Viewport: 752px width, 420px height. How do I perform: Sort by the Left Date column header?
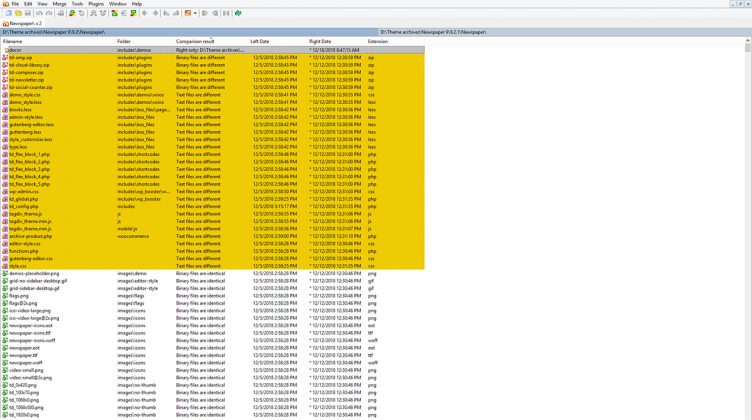260,41
